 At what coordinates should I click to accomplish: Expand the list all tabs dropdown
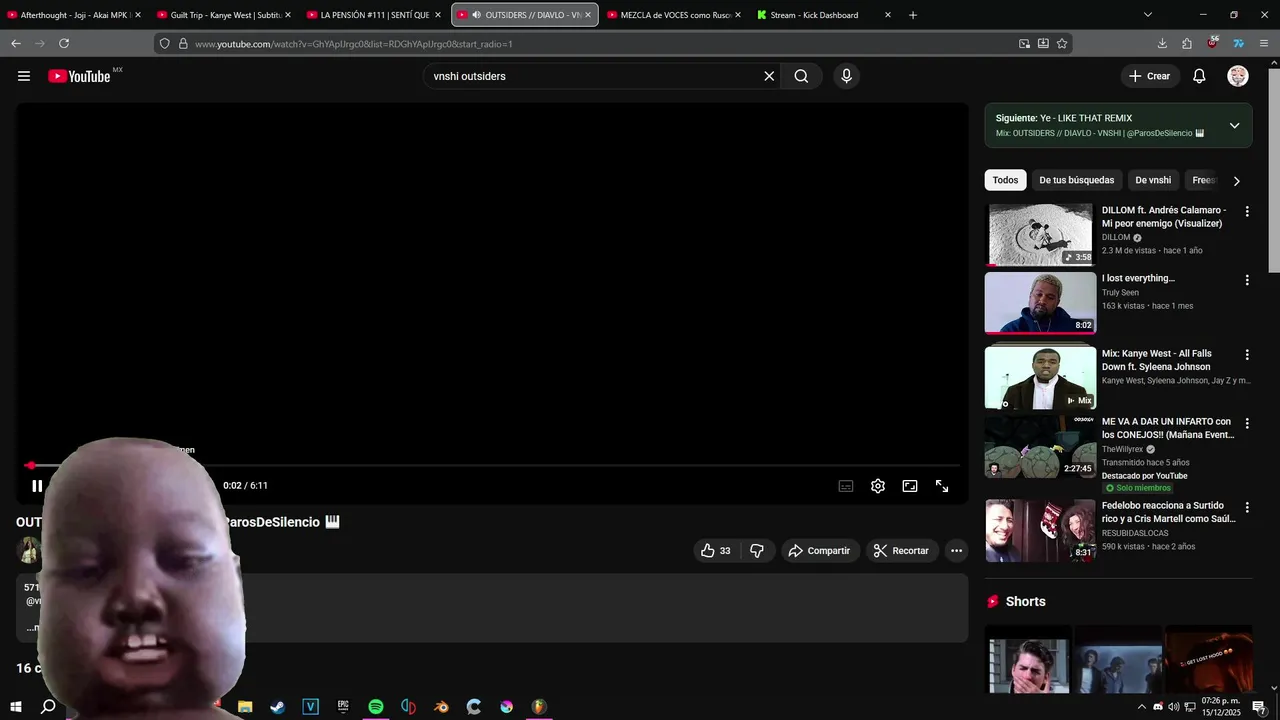[1147, 15]
